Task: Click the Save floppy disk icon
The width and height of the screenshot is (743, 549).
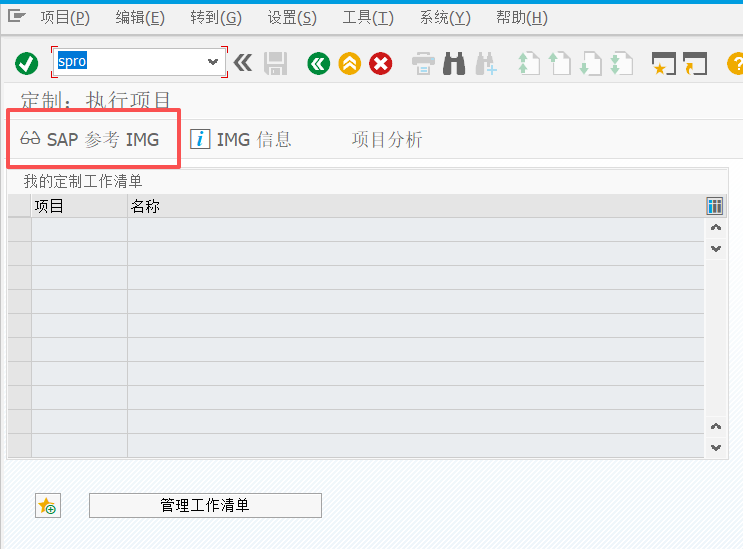Action: point(275,63)
